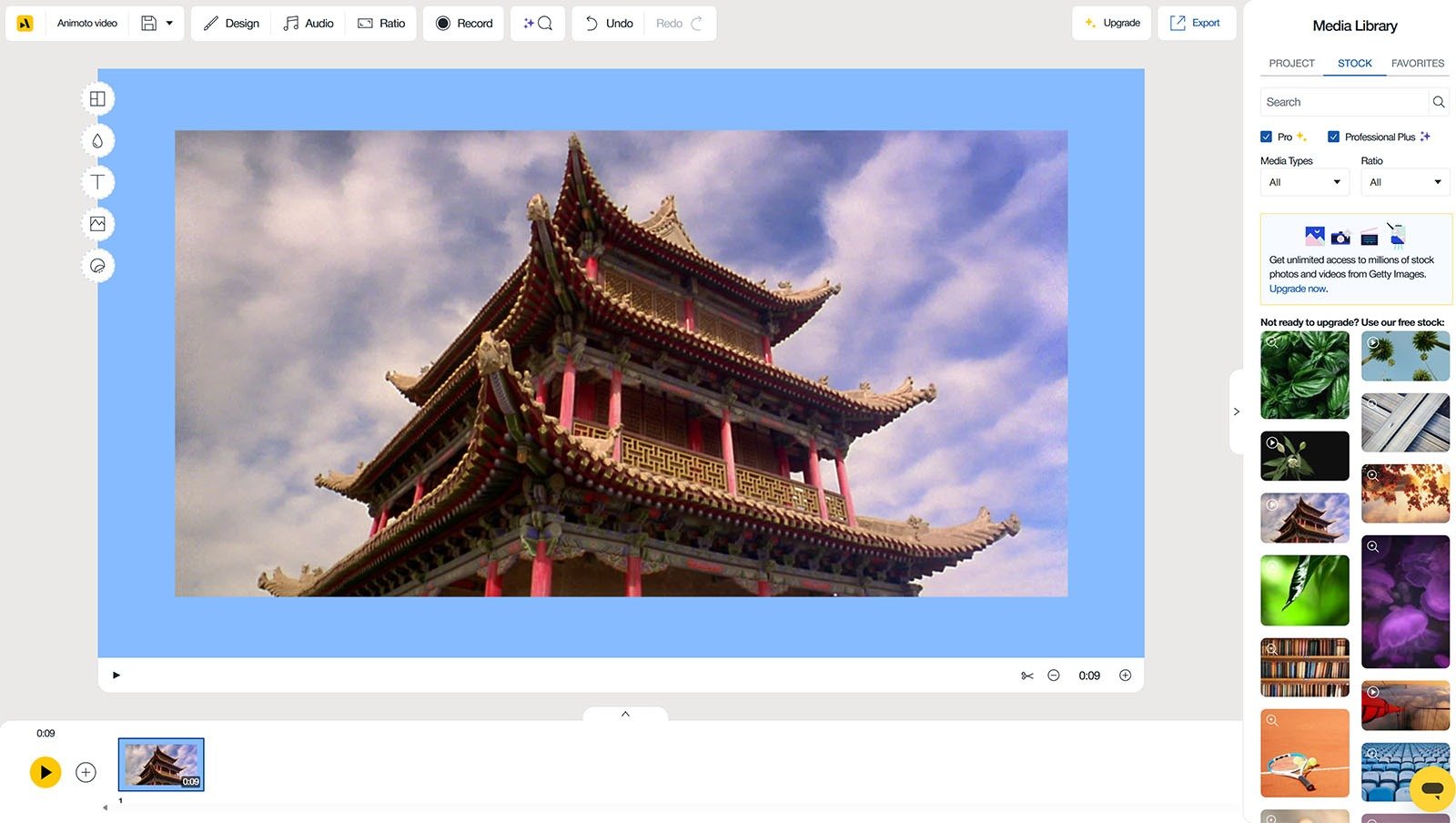Viewport: 1456px width, 823px height.
Task: Select the Text tool
Action: tap(96, 182)
